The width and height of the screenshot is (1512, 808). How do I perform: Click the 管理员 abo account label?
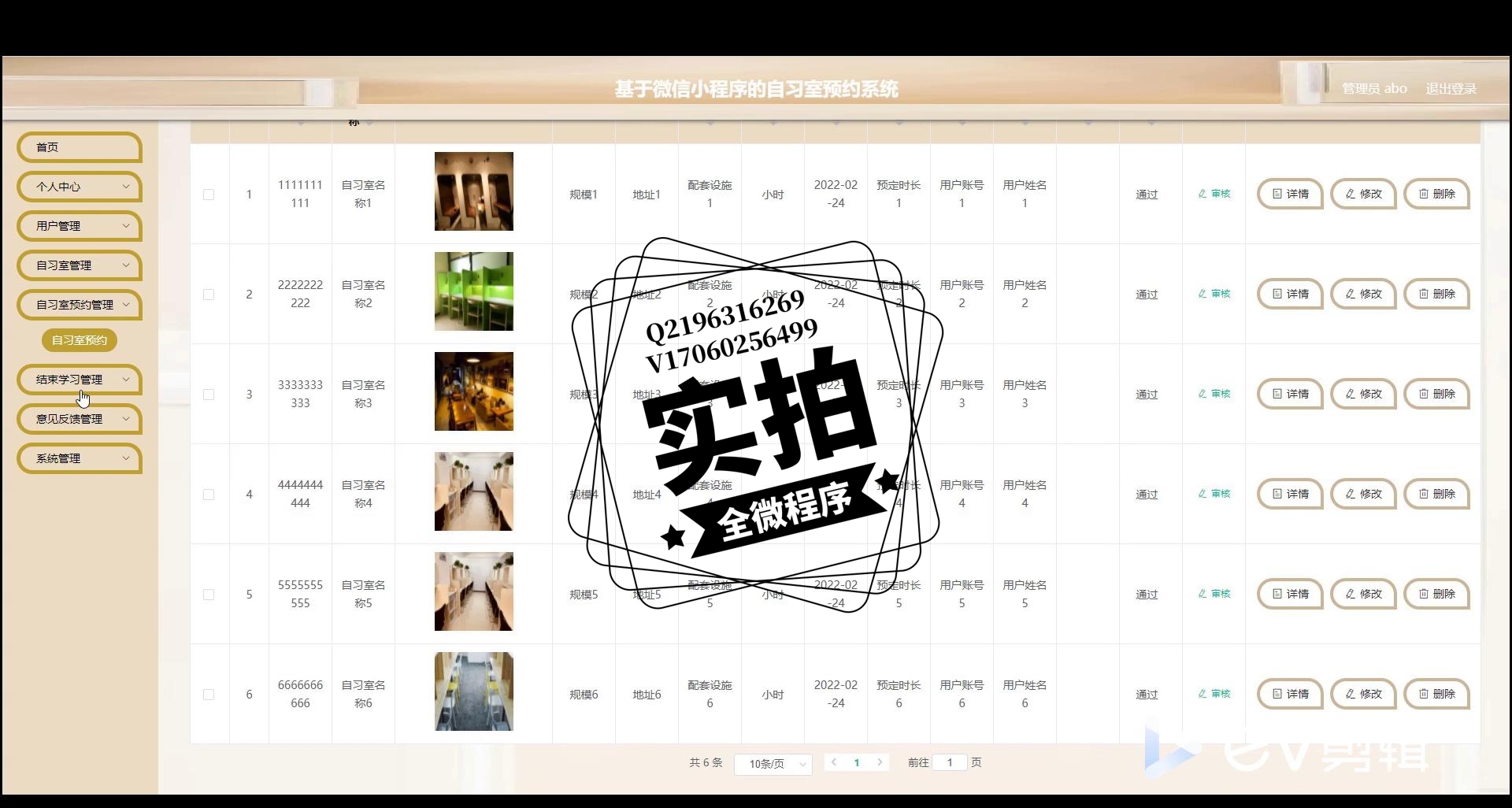1374,89
